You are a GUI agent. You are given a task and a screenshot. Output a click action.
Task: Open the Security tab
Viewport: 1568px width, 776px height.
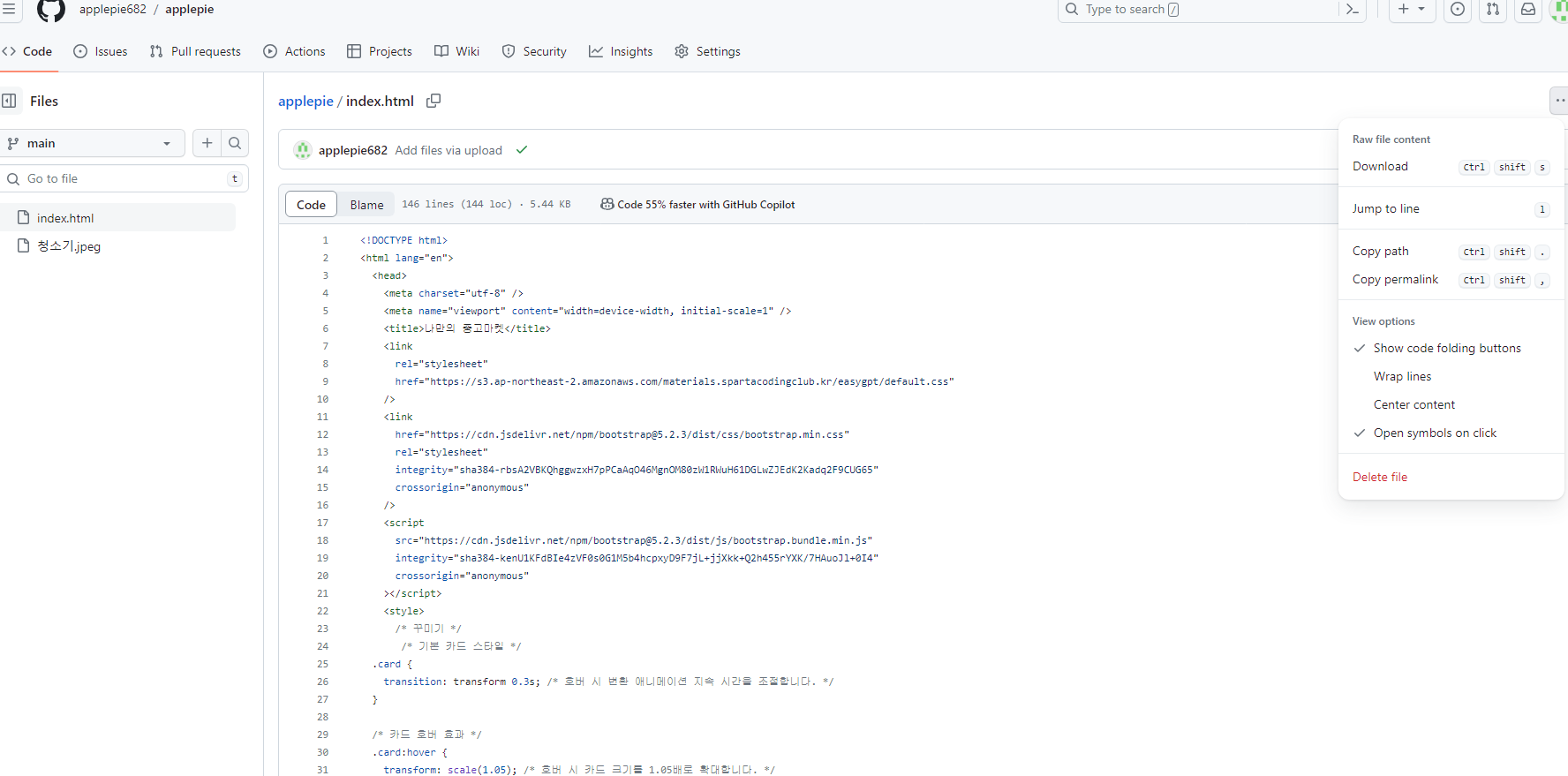[x=534, y=51]
